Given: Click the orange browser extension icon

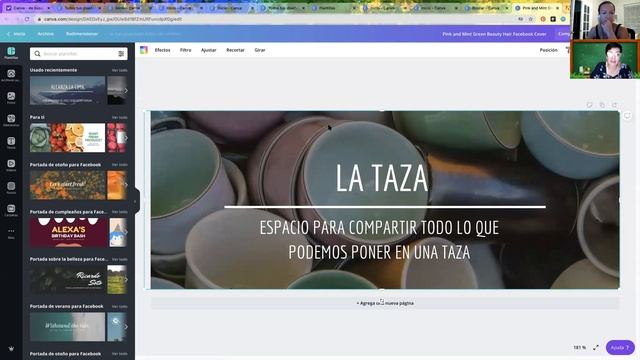Looking at the screenshot, I should (x=543, y=19).
